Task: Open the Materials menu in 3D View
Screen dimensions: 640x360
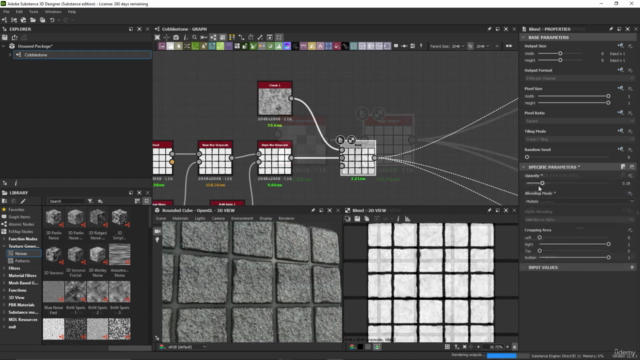Action: [180, 218]
